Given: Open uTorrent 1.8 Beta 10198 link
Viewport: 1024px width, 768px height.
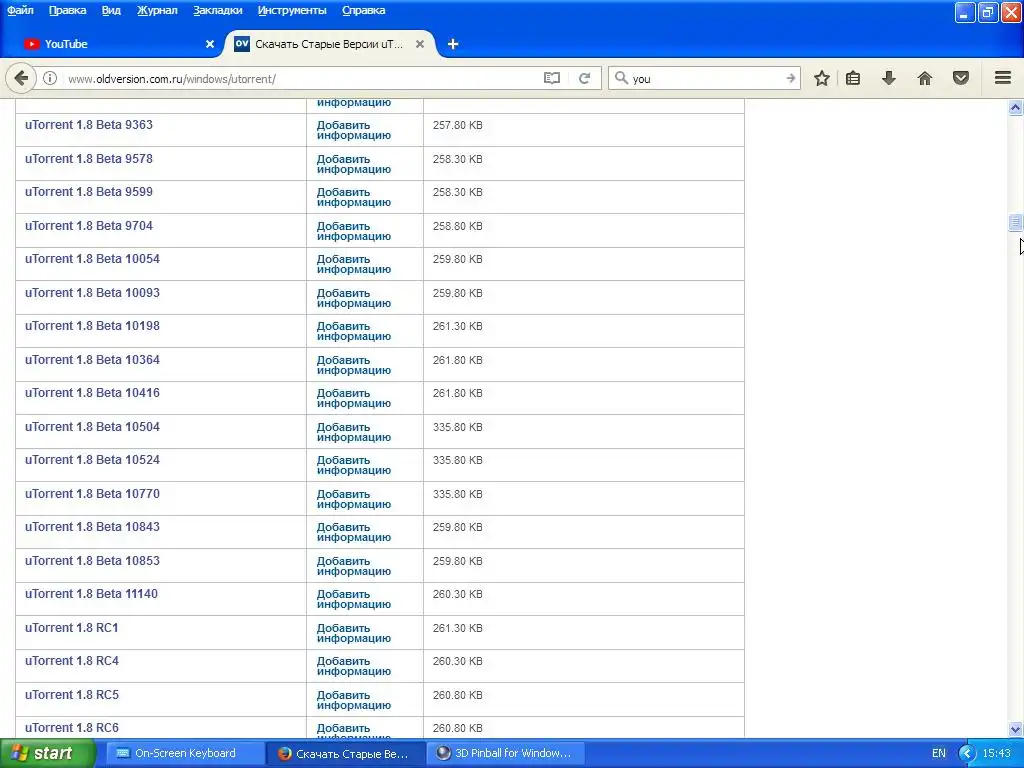Looking at the screenshot, I should pos(92,326).
